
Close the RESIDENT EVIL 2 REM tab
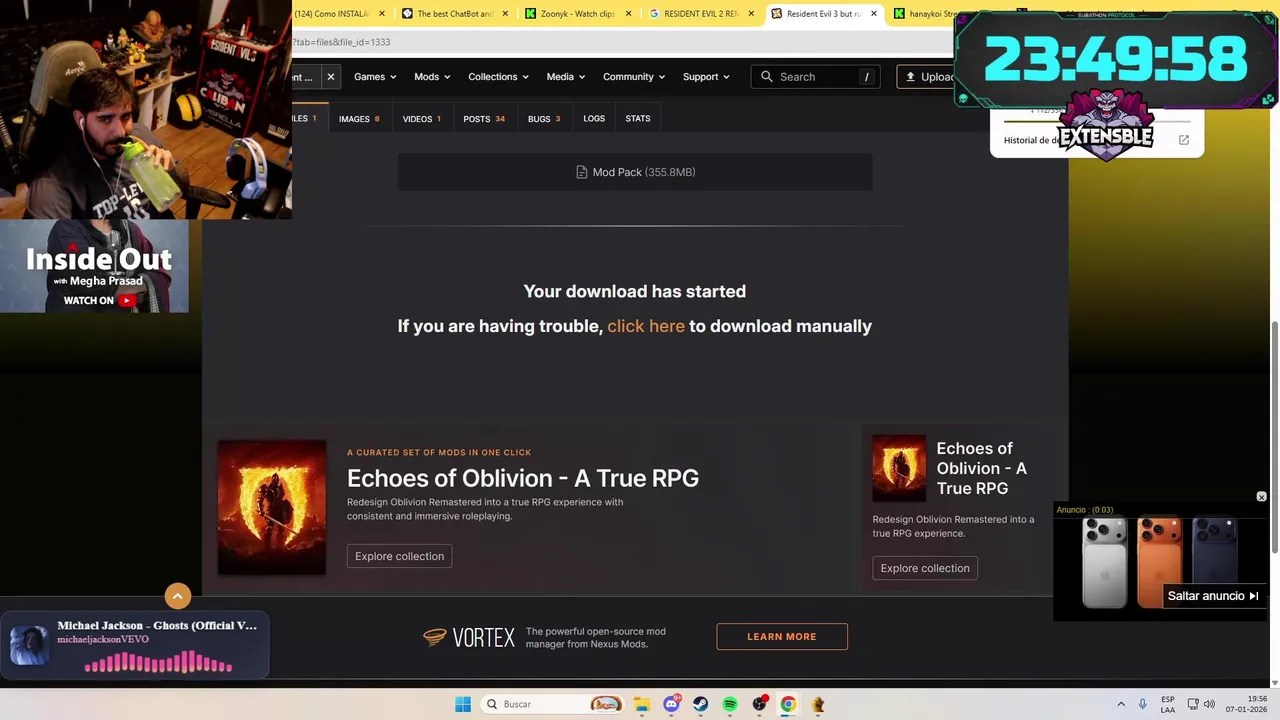coord(751,14)
